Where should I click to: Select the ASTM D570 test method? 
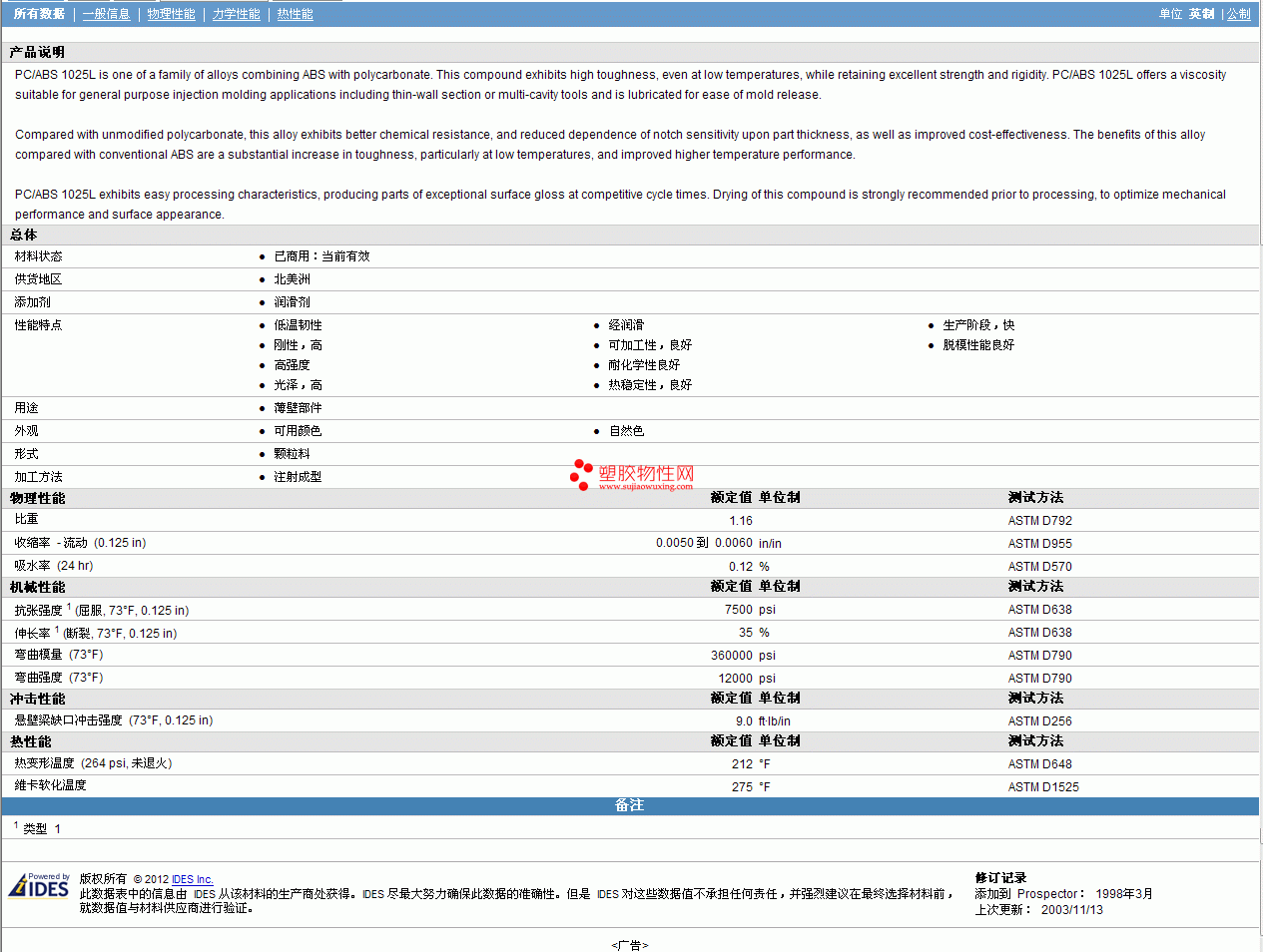pos(1039,567)
